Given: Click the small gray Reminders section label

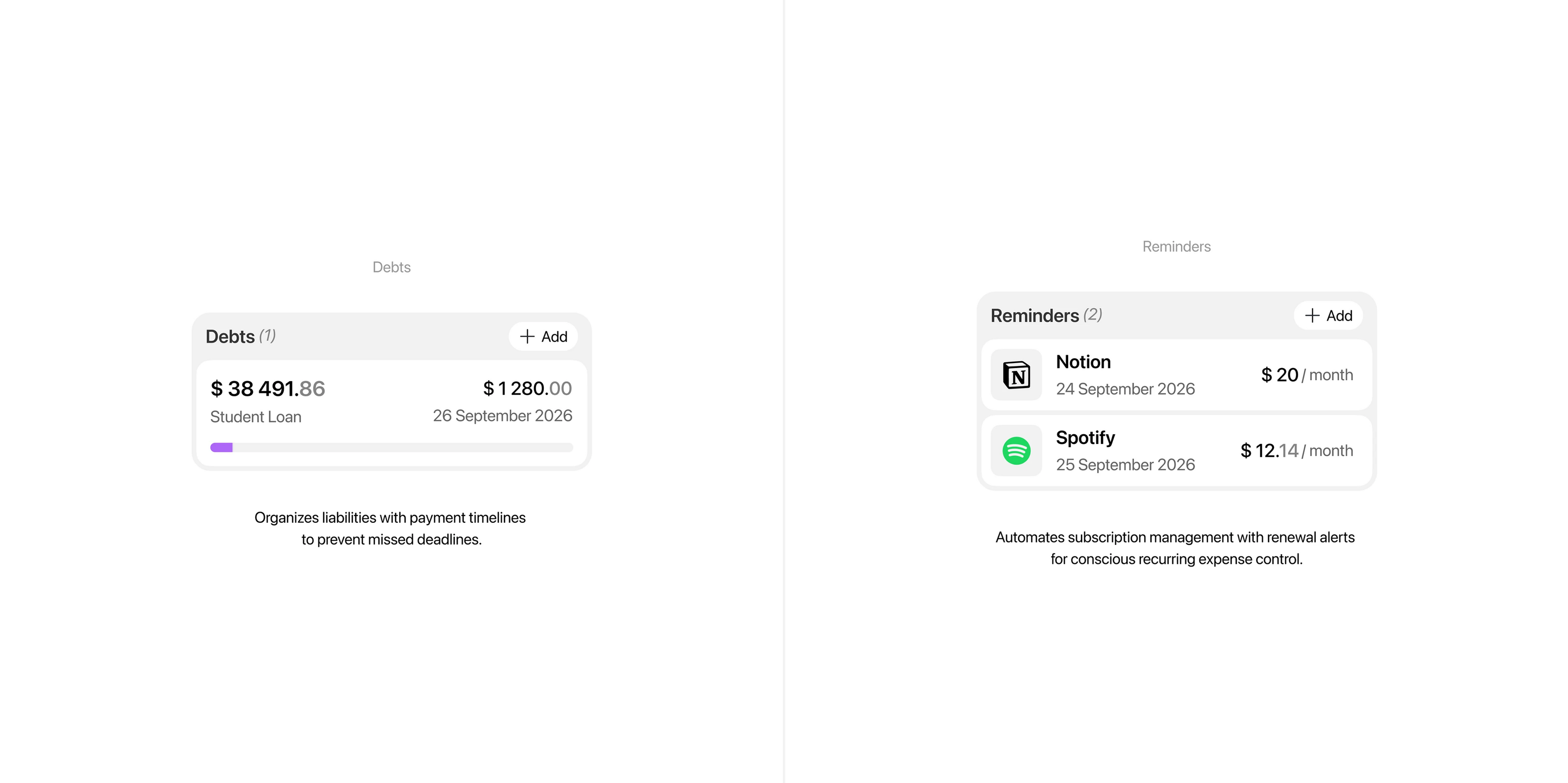Looking at the screenshot, I should (1176, 246).
